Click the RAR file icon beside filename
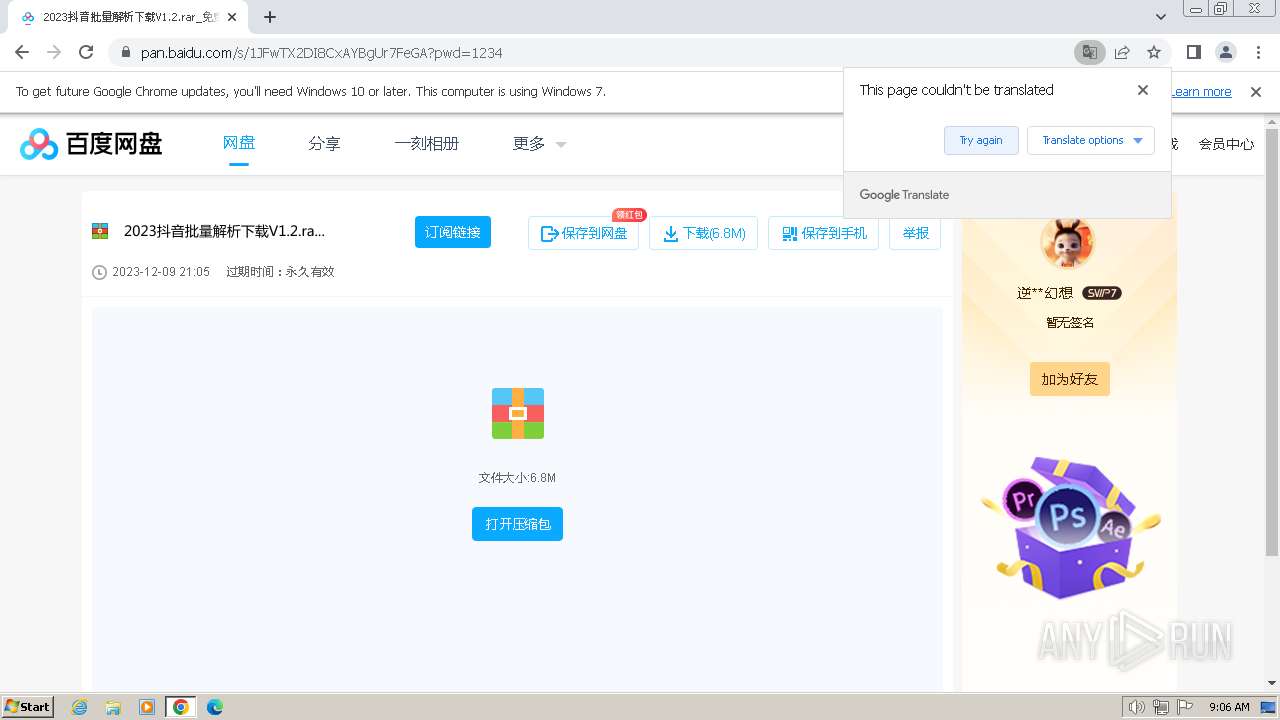The width and height of the screenshot is (1280, 720). click(100, 232)
